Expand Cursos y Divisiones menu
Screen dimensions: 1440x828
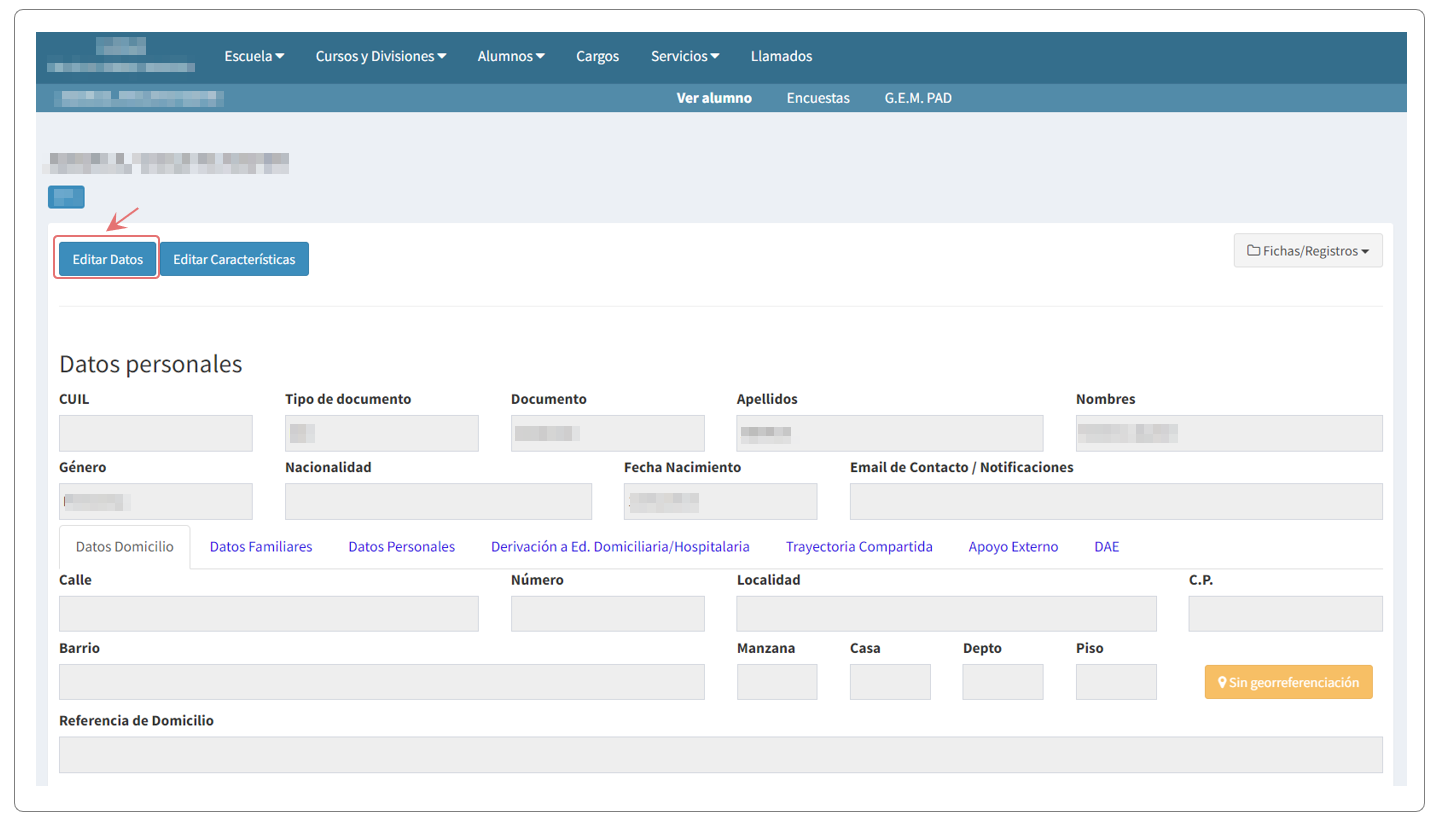point(381,56)
